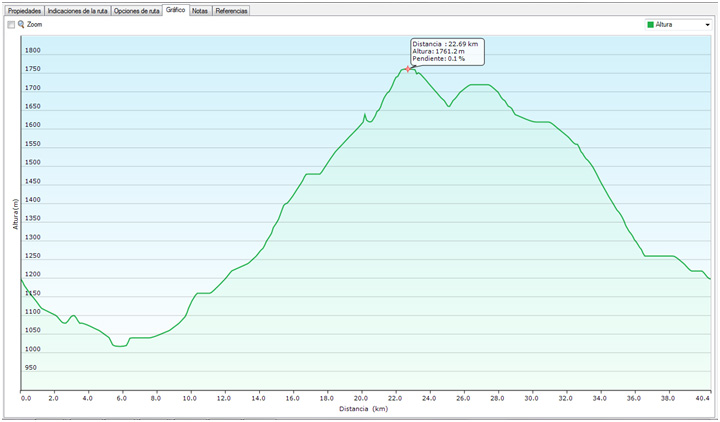Click the Distancia 22.69 km tooltip
This screenshot has height=422, width=720.
(x=446, y=52)
